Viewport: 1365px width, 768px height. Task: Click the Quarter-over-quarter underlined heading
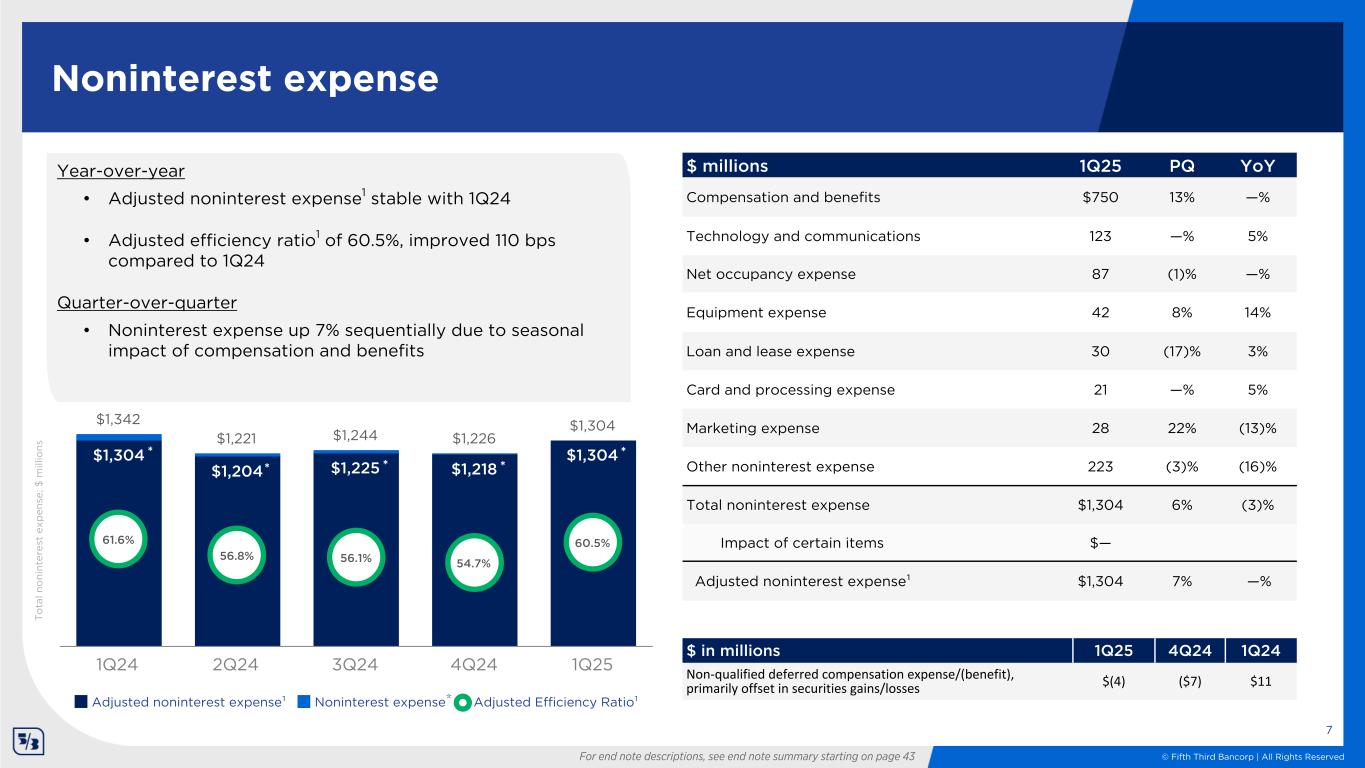coord(147,302)
